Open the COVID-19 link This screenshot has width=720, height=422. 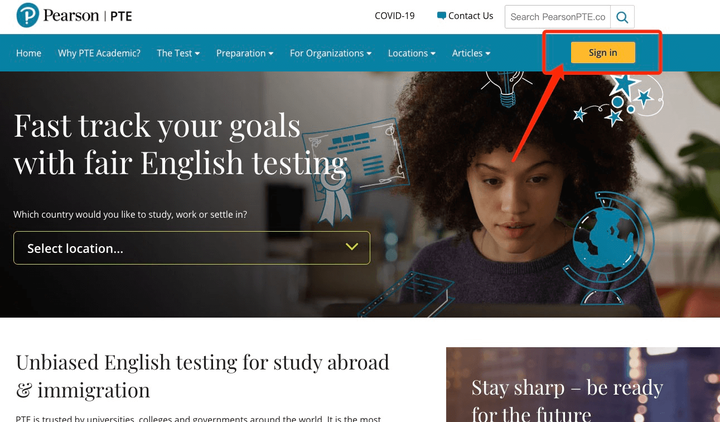pos(394,16)
